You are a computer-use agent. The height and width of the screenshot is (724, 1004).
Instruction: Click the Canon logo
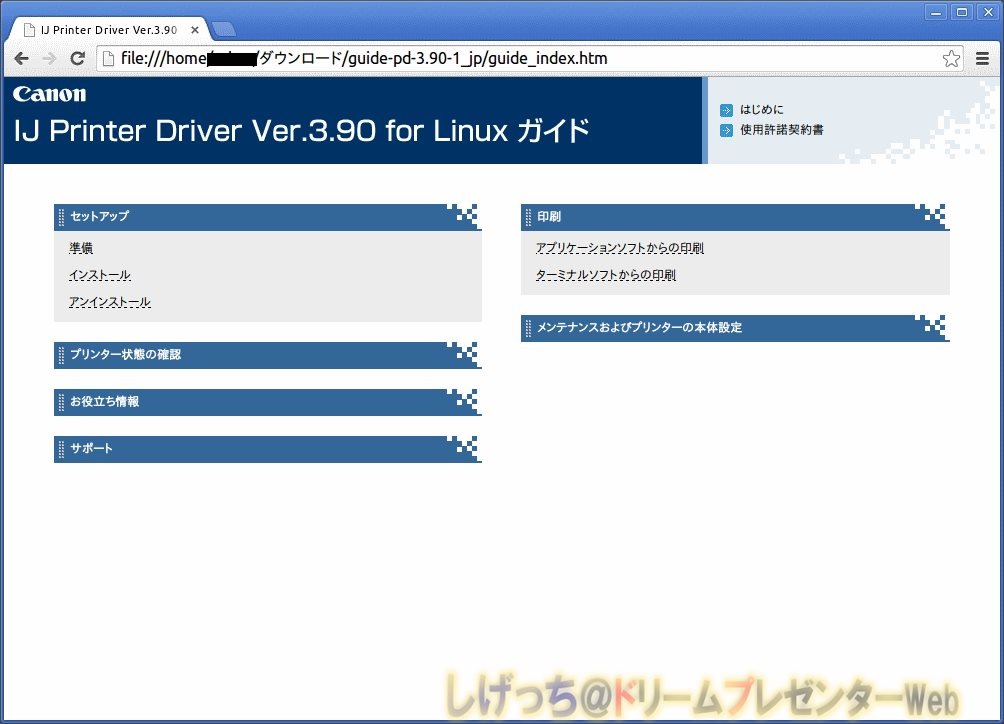click(49, 95)
